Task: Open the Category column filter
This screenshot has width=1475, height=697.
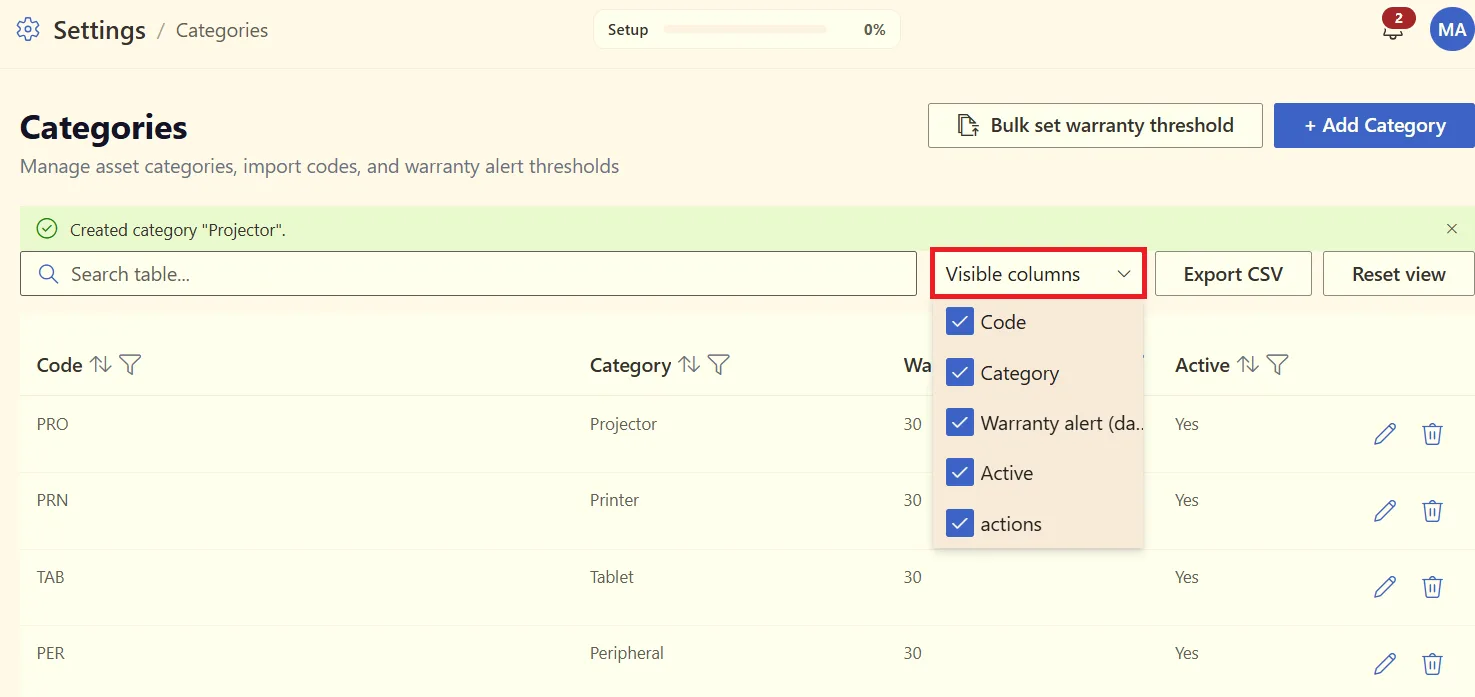Action: point(718,365)
